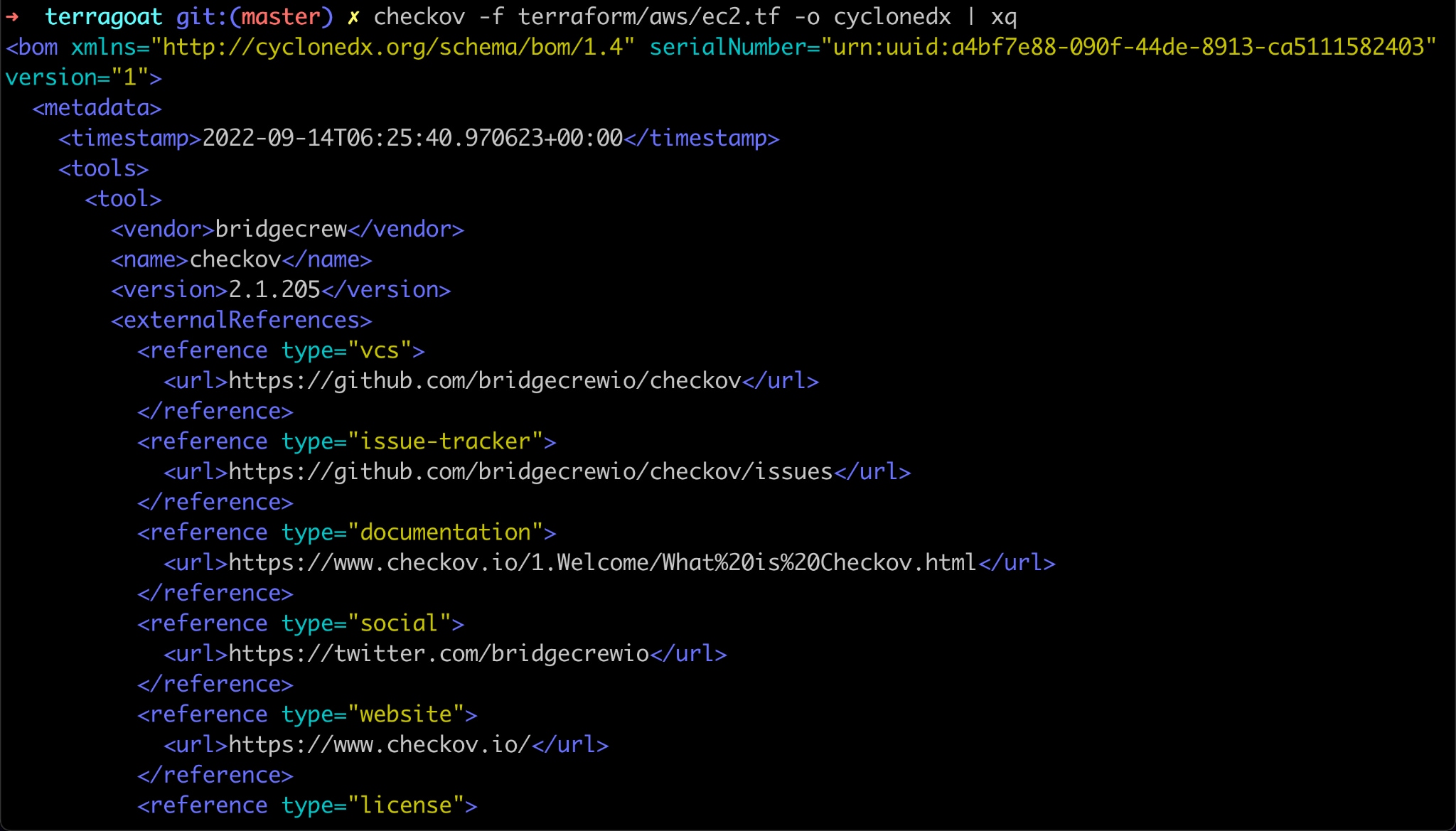Click the URL https://github.com/bridgecrewio/checkov
Screen dimensions: 1456x831
[x=485, y=380]
